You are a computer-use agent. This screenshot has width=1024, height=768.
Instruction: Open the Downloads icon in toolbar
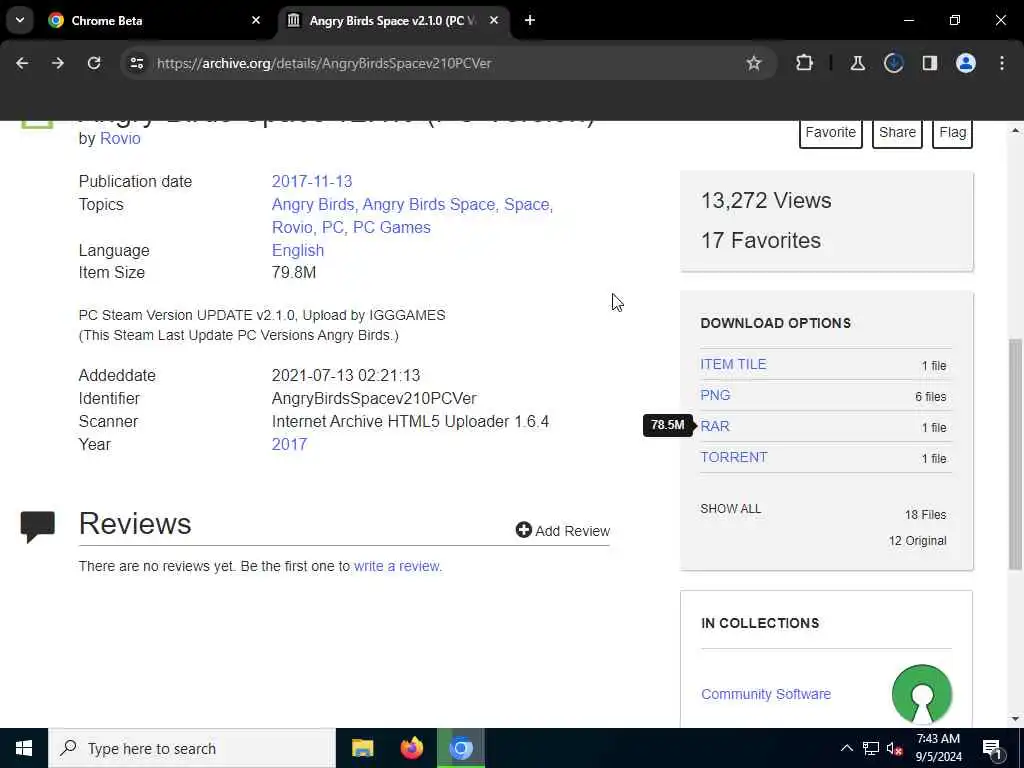tap(893, 63)
